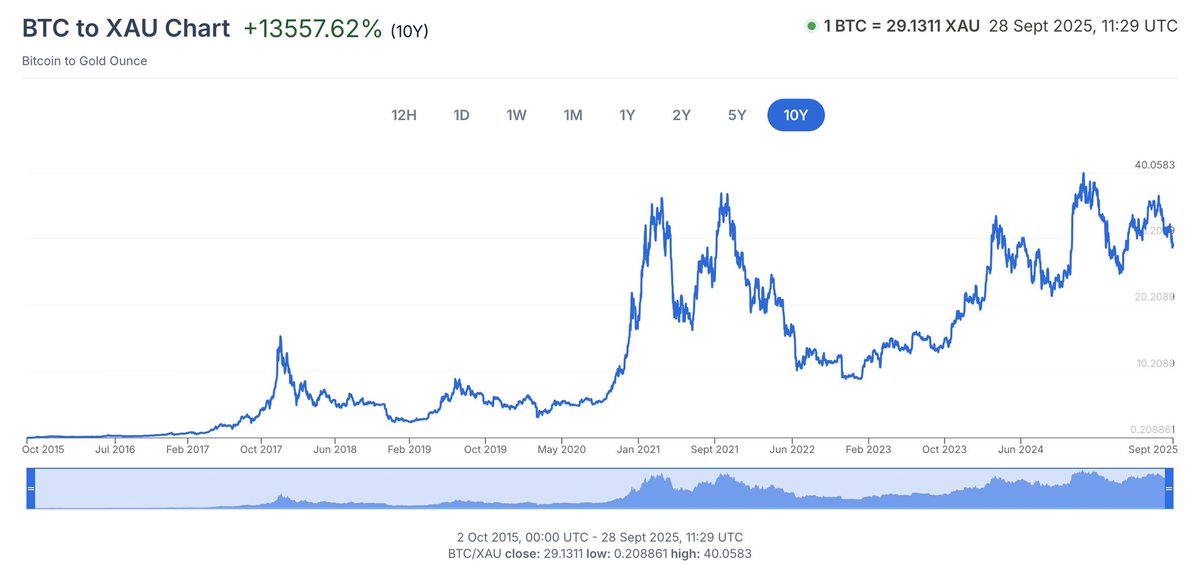Click the Oct 2015 x-axis label
Viewport: 1200px width, 565px height.
[x=43, y=450]
